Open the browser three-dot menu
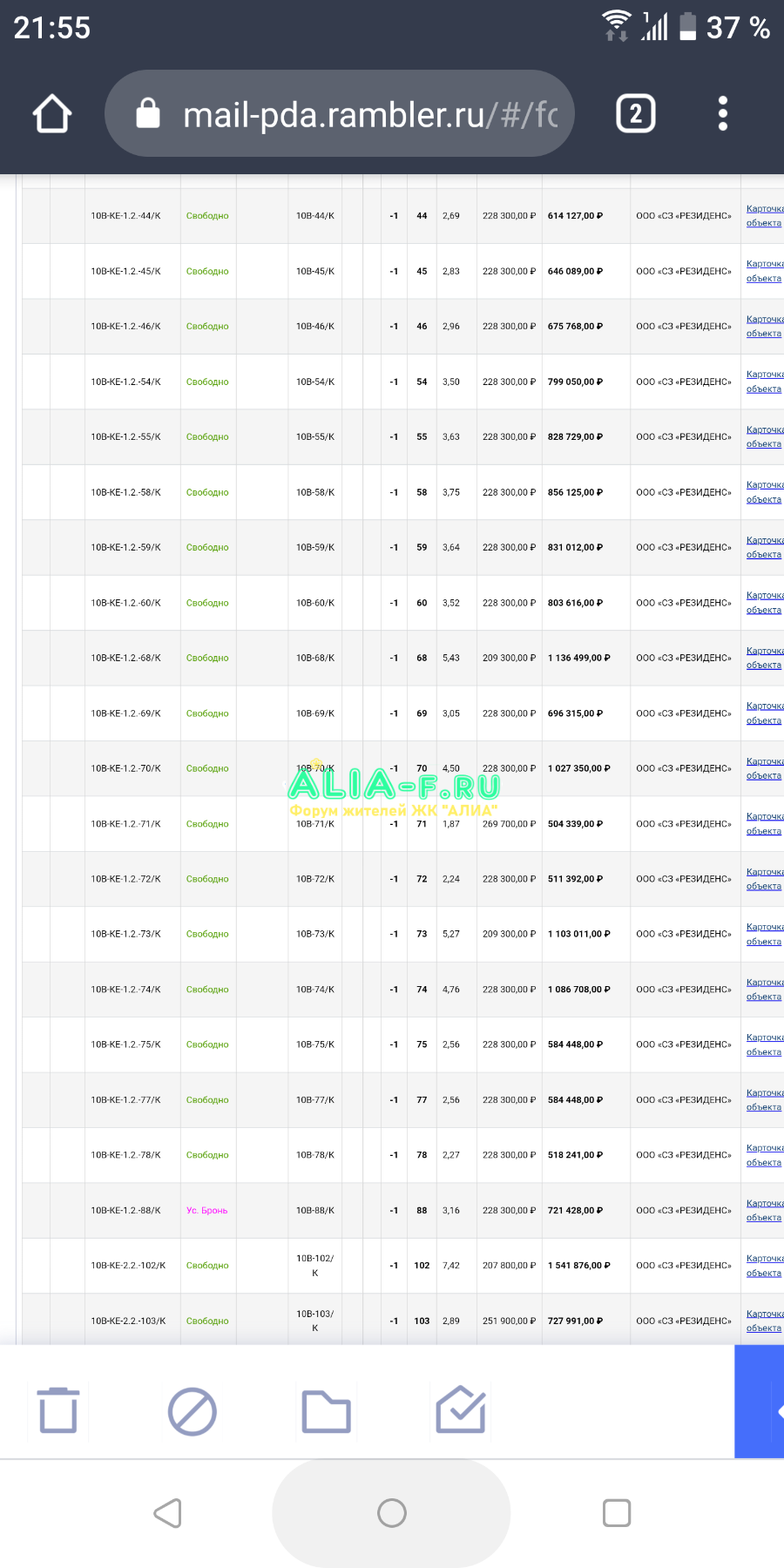 click(722, 114)
